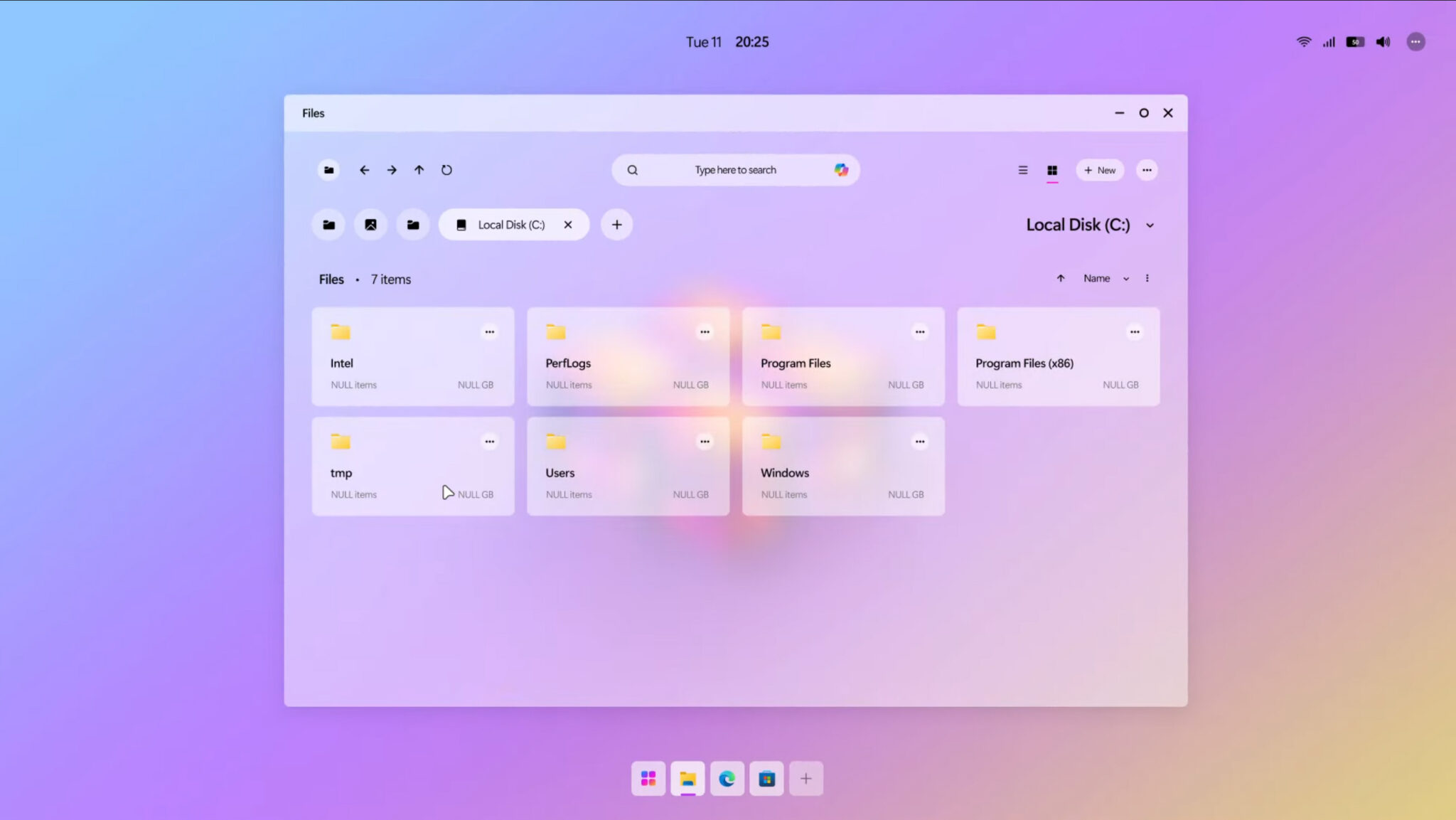Open the Name sort dropdown
Screen dimensions: 1456x820
tap(1106, 279)
